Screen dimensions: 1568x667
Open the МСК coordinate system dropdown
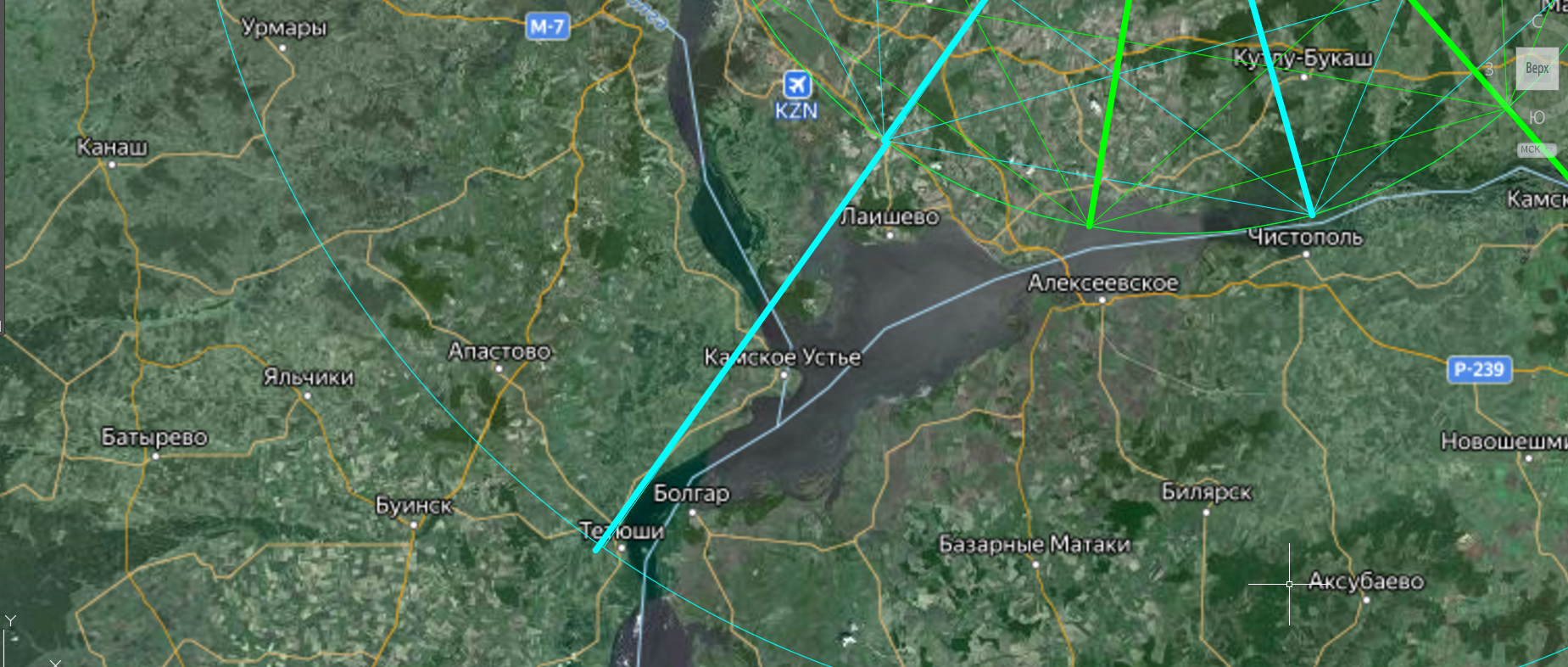point(1537,149)
